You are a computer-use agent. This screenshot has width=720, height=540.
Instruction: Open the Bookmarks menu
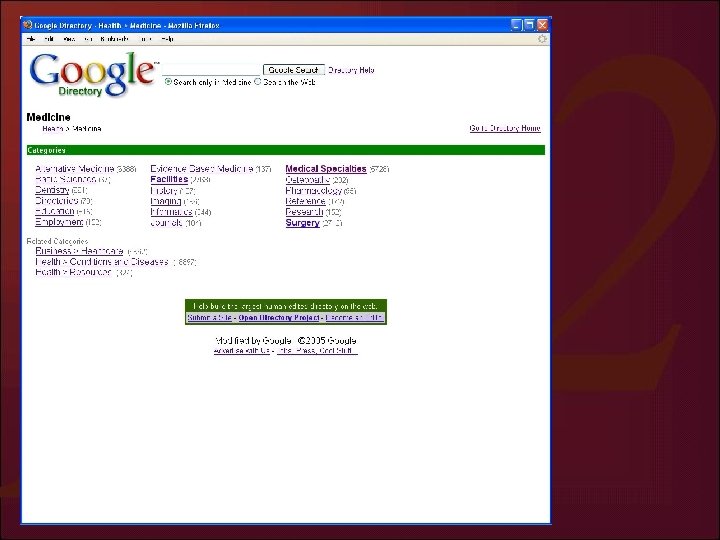pos(115,39)
